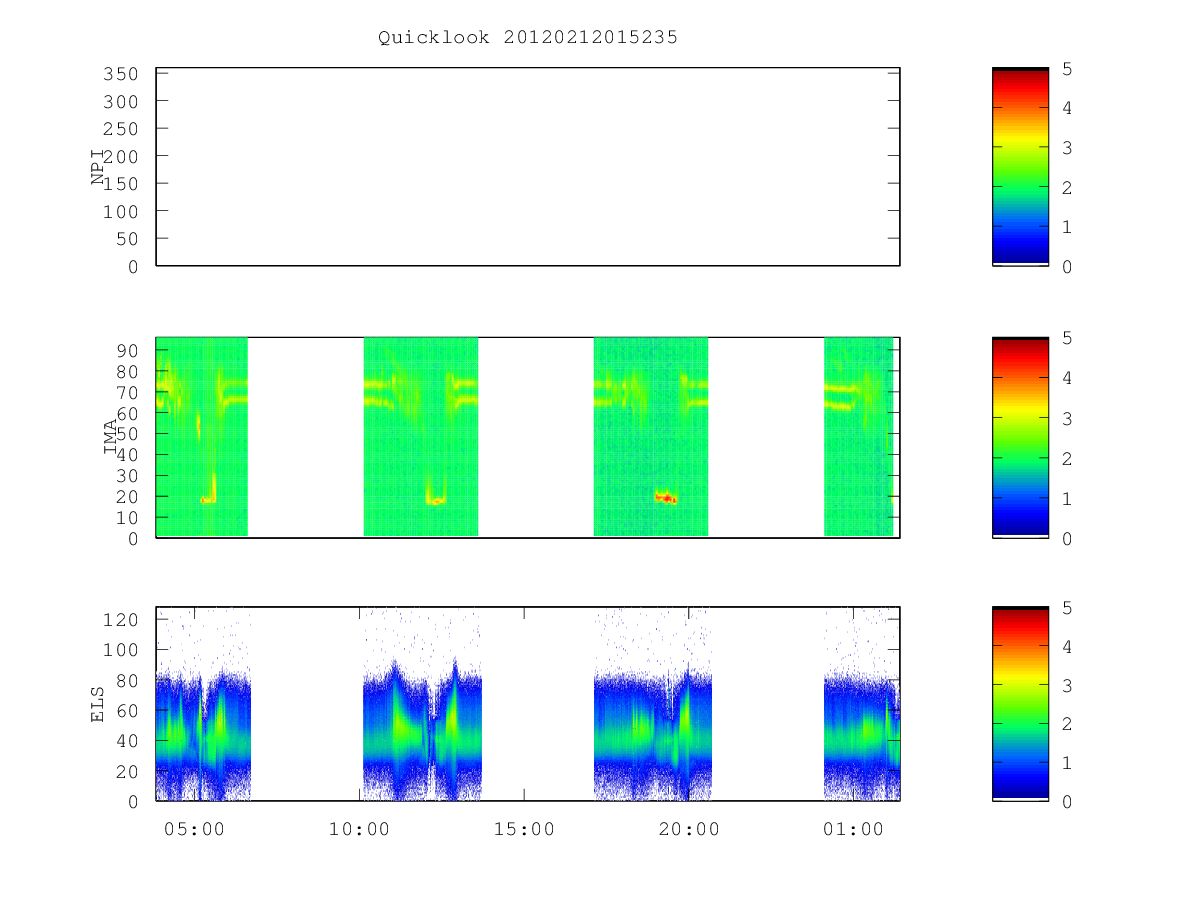Click the IMA data block after 10:00
The width and height of the screenshot is (1200, 900).
pos(420,437)
